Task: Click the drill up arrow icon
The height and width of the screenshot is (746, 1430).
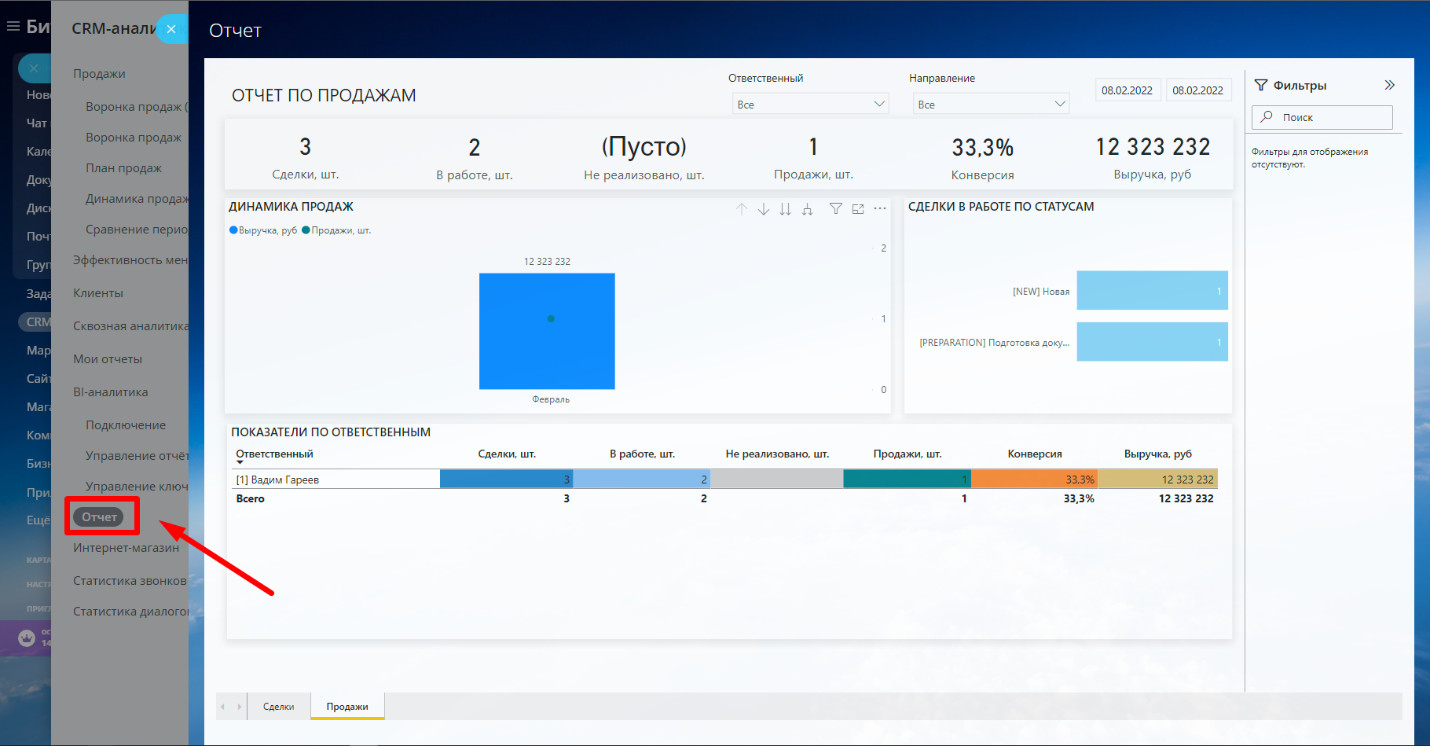Action: coord(741,209)
